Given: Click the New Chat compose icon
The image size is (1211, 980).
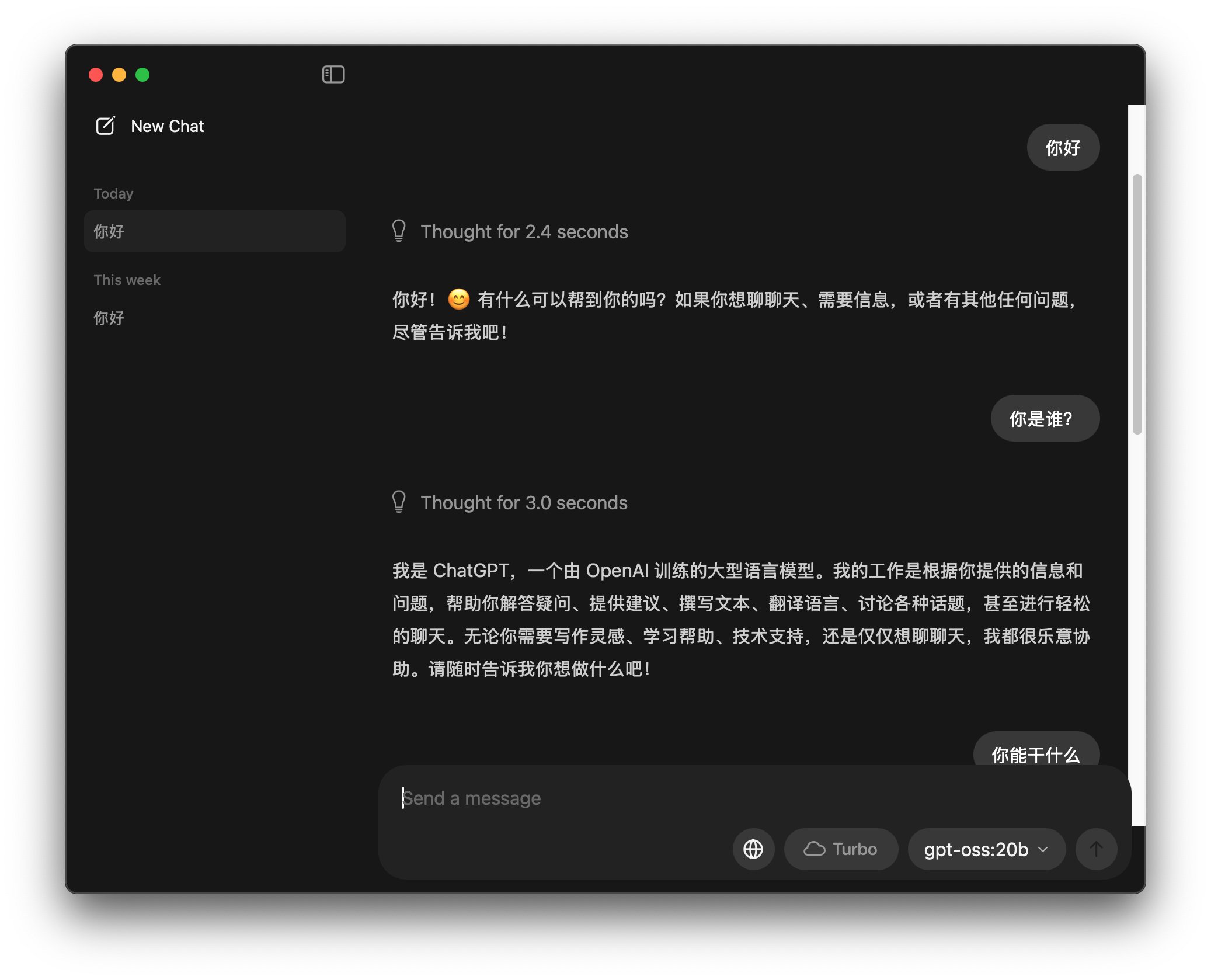Looking at the screenshot, I should tap(105, 126).
